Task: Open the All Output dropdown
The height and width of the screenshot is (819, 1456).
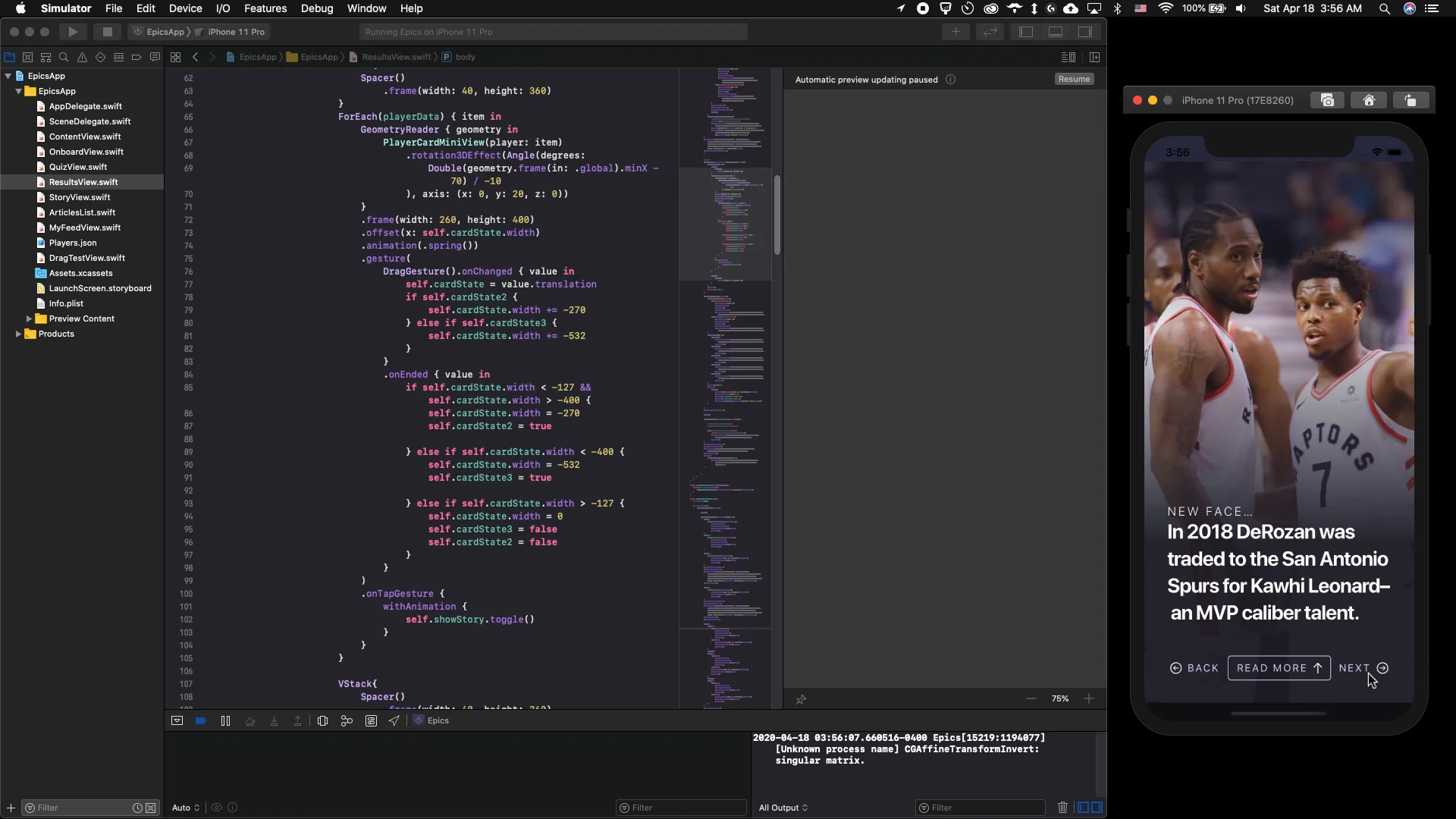Action: 783,808
